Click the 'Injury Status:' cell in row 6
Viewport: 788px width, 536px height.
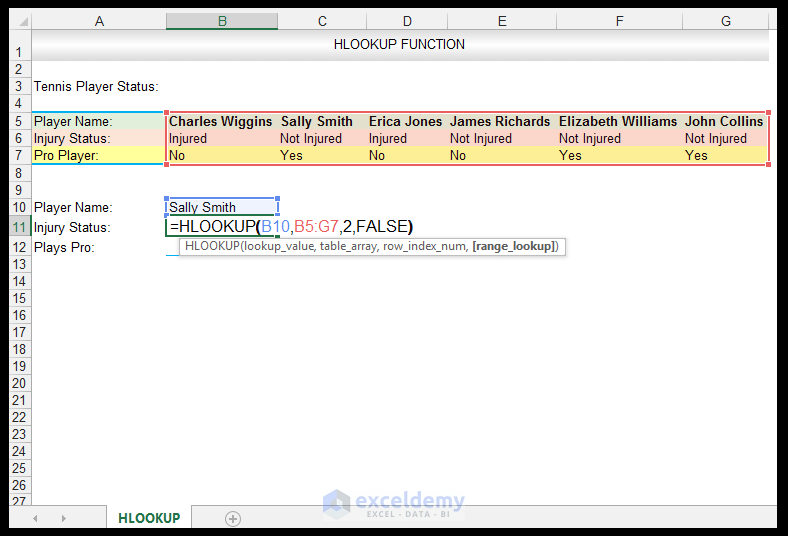click(98, 138)
